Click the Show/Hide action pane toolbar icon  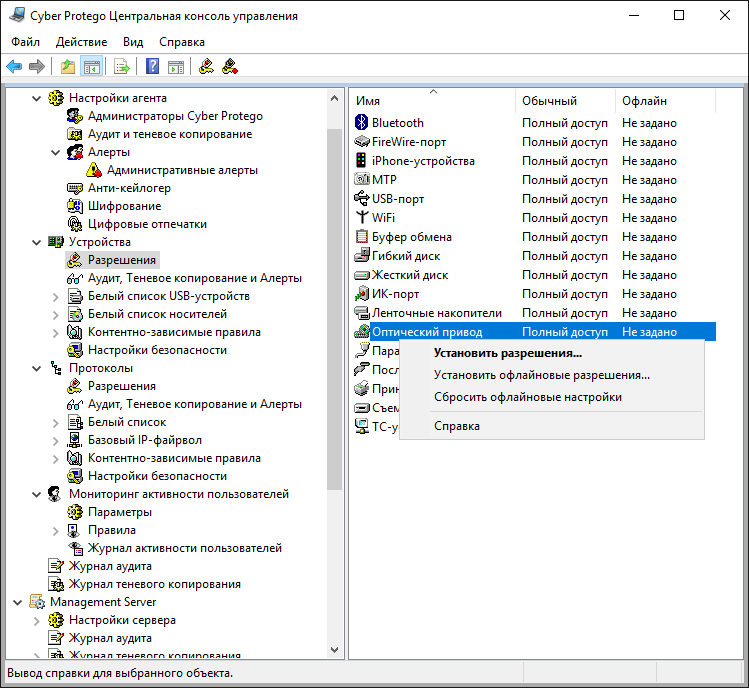pos(176,66)
